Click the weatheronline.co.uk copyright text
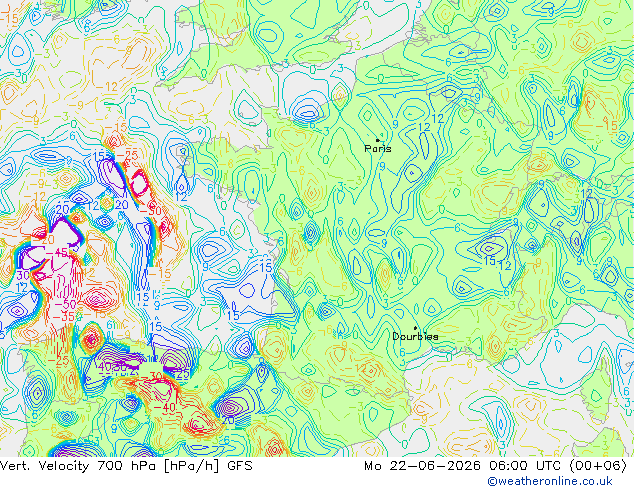The height and width of the screenshot is (490, 634). tap(550, 481)
